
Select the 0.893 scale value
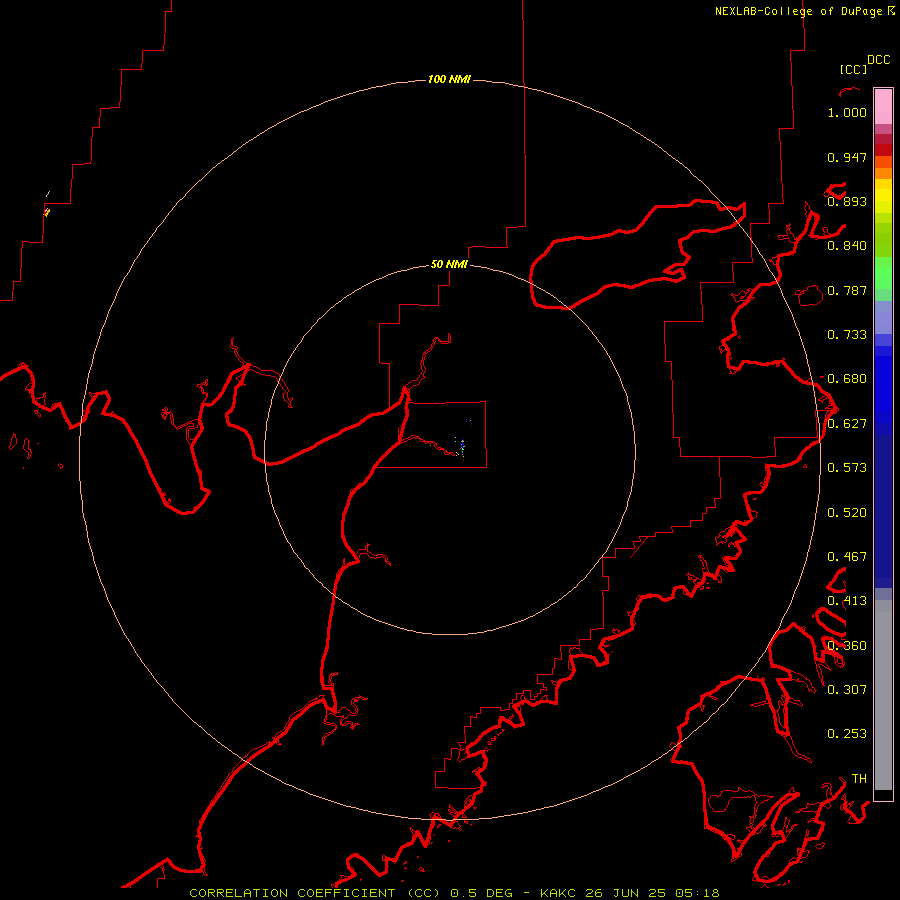[x=847, y=201]
